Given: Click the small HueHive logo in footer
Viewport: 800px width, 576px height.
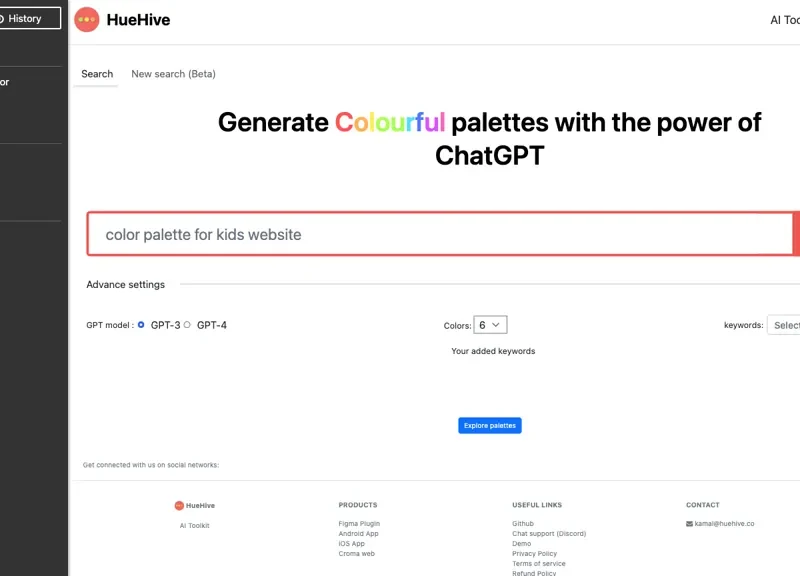Looking at the screenshot, I should (179, 505).
